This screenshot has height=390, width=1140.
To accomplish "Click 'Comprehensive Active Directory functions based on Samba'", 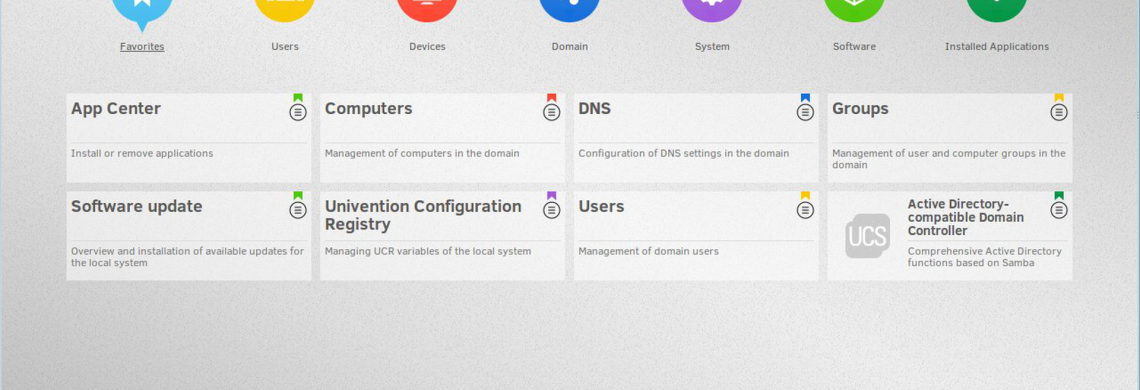I will pyautogui.click(x=984, y=257).
